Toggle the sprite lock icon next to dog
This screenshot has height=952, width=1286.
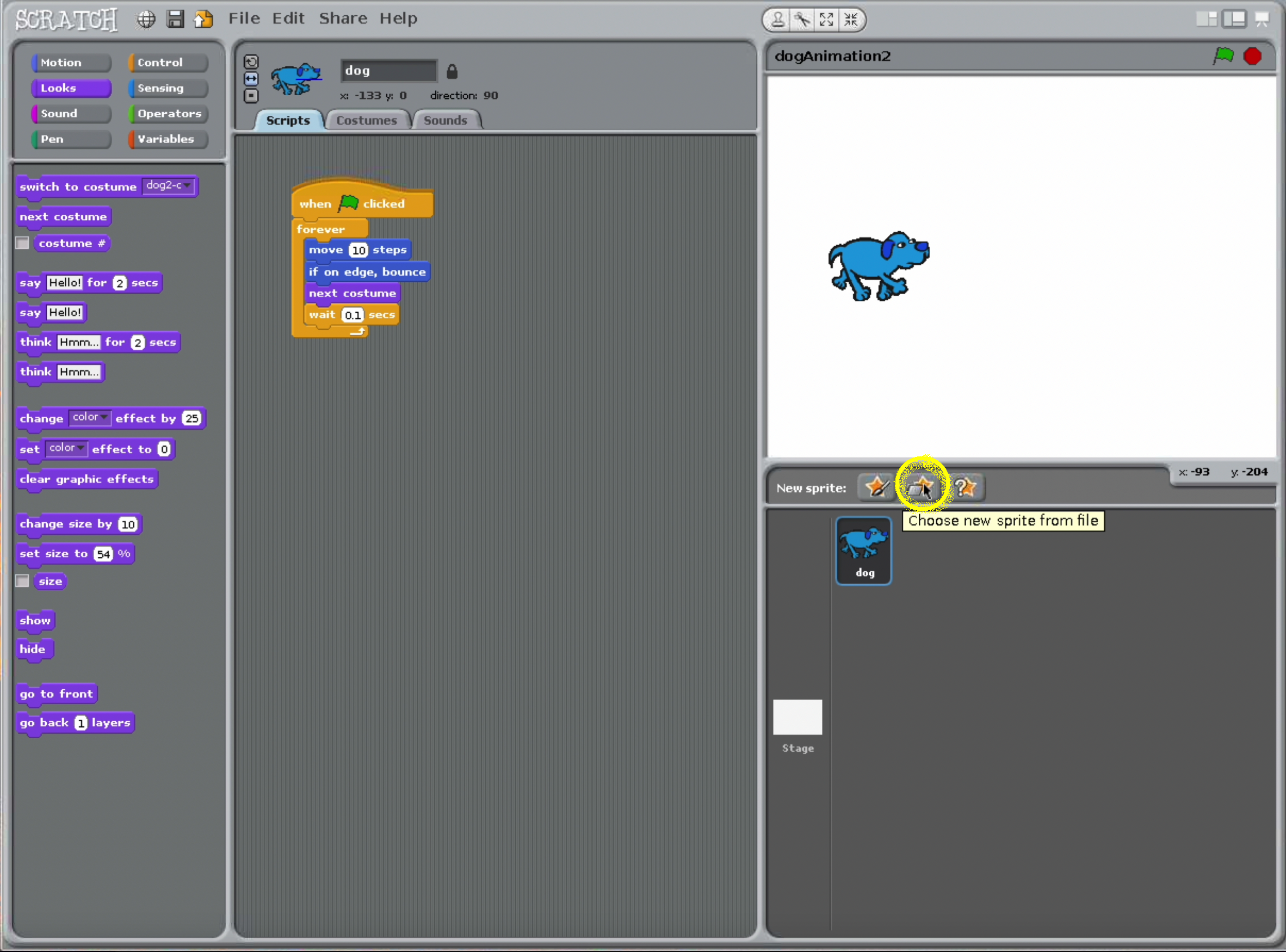click(x=452, y=71)
